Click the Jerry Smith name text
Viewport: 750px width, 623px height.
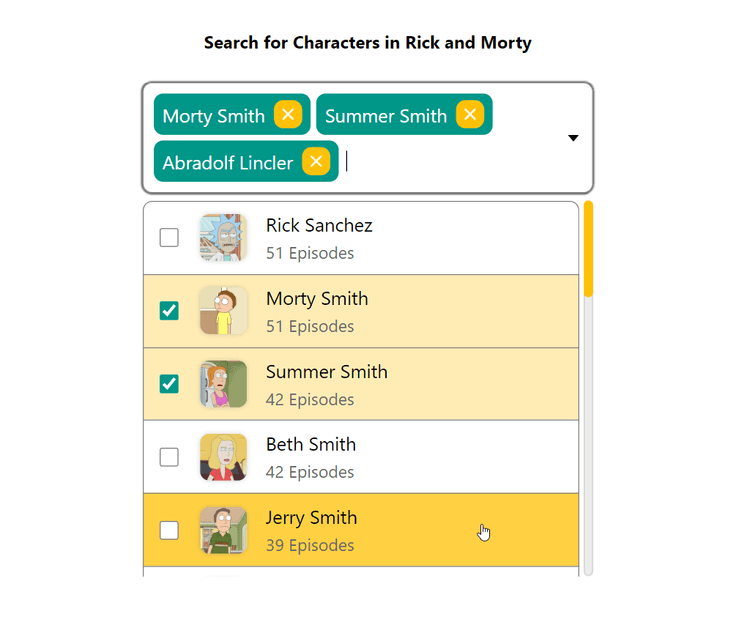pyautogui.click(x=311, y=518)
